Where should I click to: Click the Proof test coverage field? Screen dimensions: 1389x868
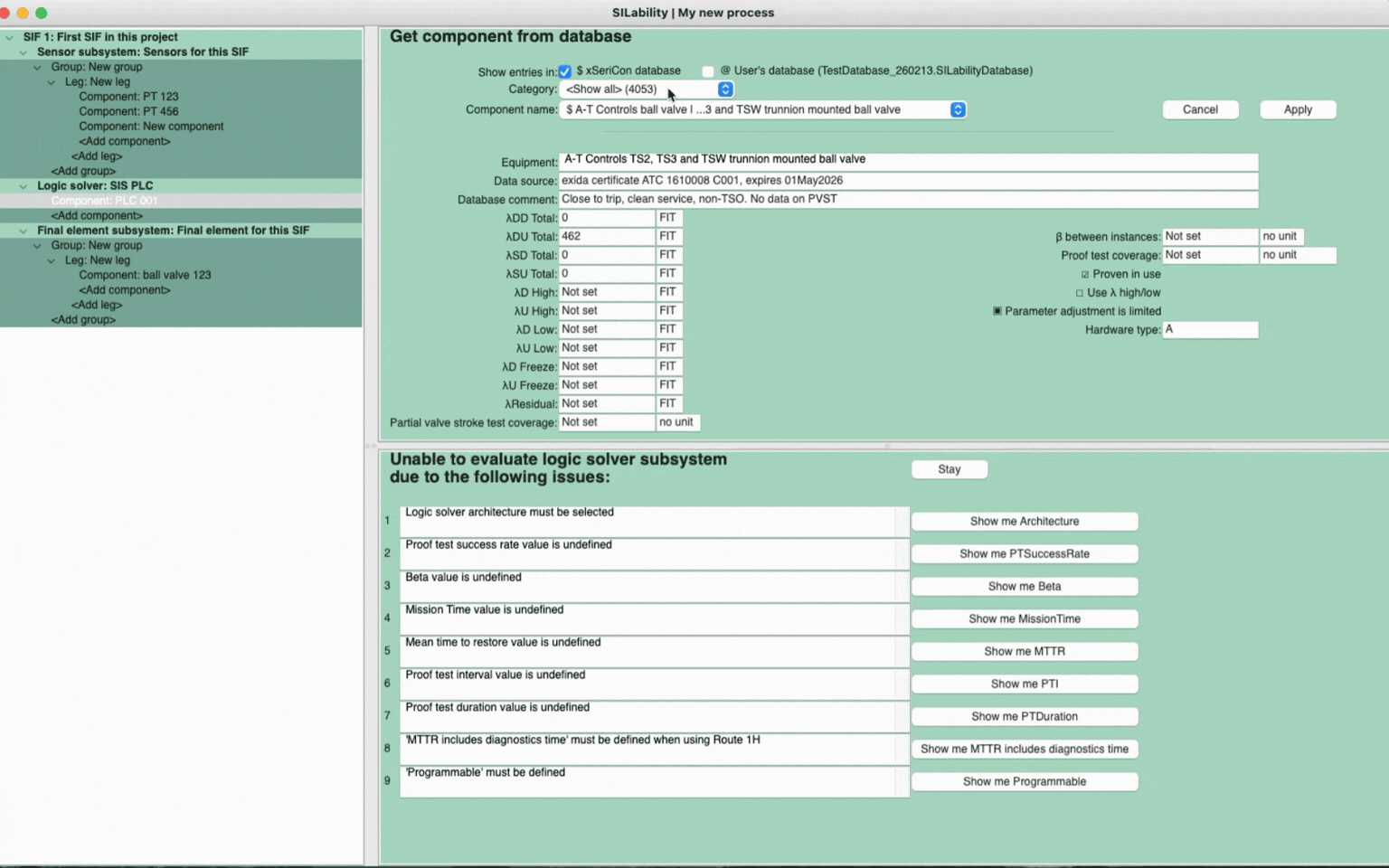[x=1209, y=255]
